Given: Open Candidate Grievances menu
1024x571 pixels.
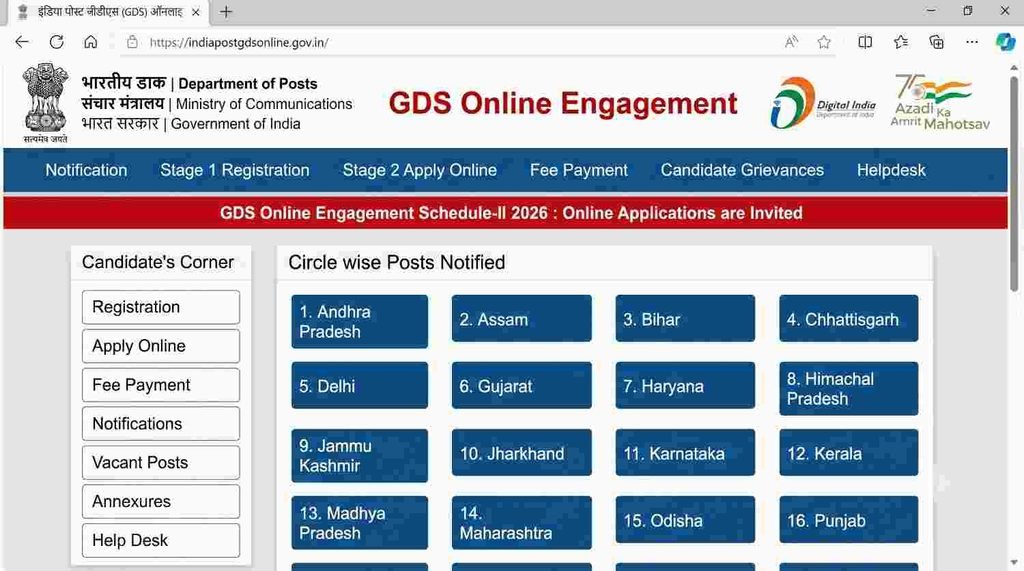Looking at the screenshot, I should click(743, 170).
